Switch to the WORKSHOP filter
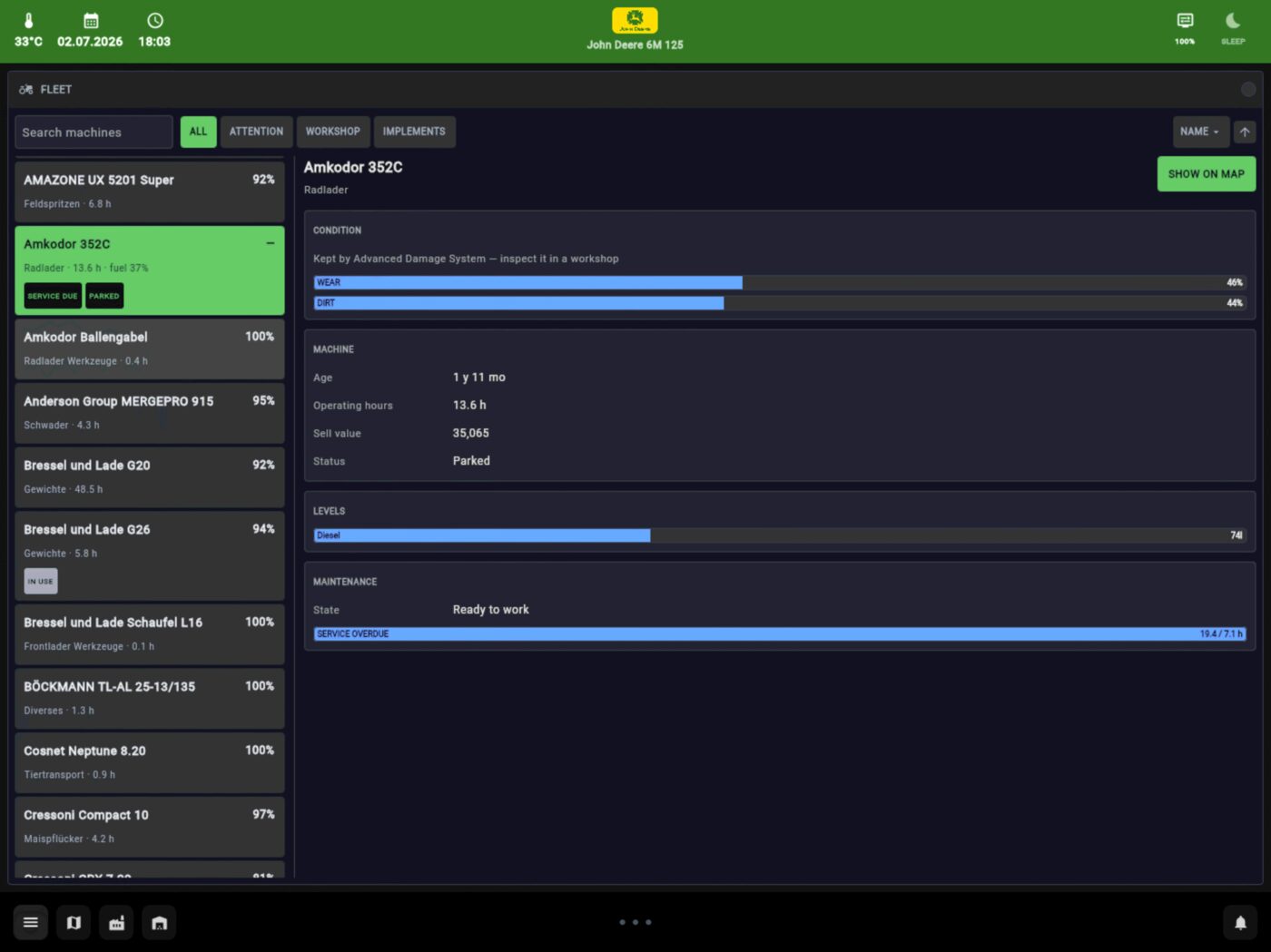 pyautogui.click(x=333, y=132)
